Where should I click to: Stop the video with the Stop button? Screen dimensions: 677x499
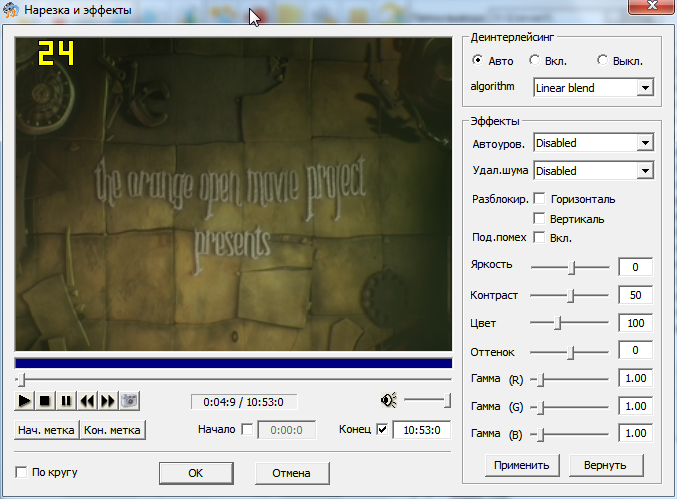click(45, 401)
